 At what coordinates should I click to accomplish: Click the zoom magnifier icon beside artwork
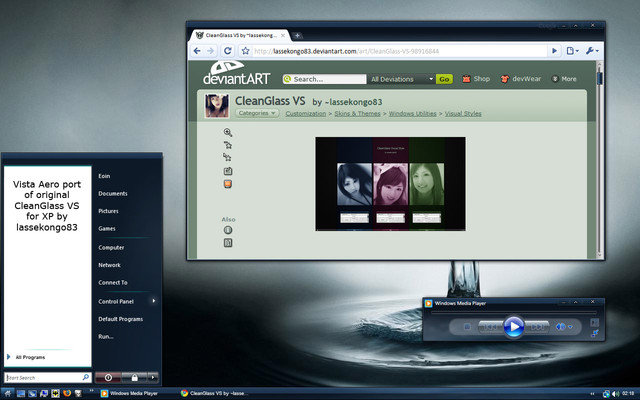click(x=228, y=132)
